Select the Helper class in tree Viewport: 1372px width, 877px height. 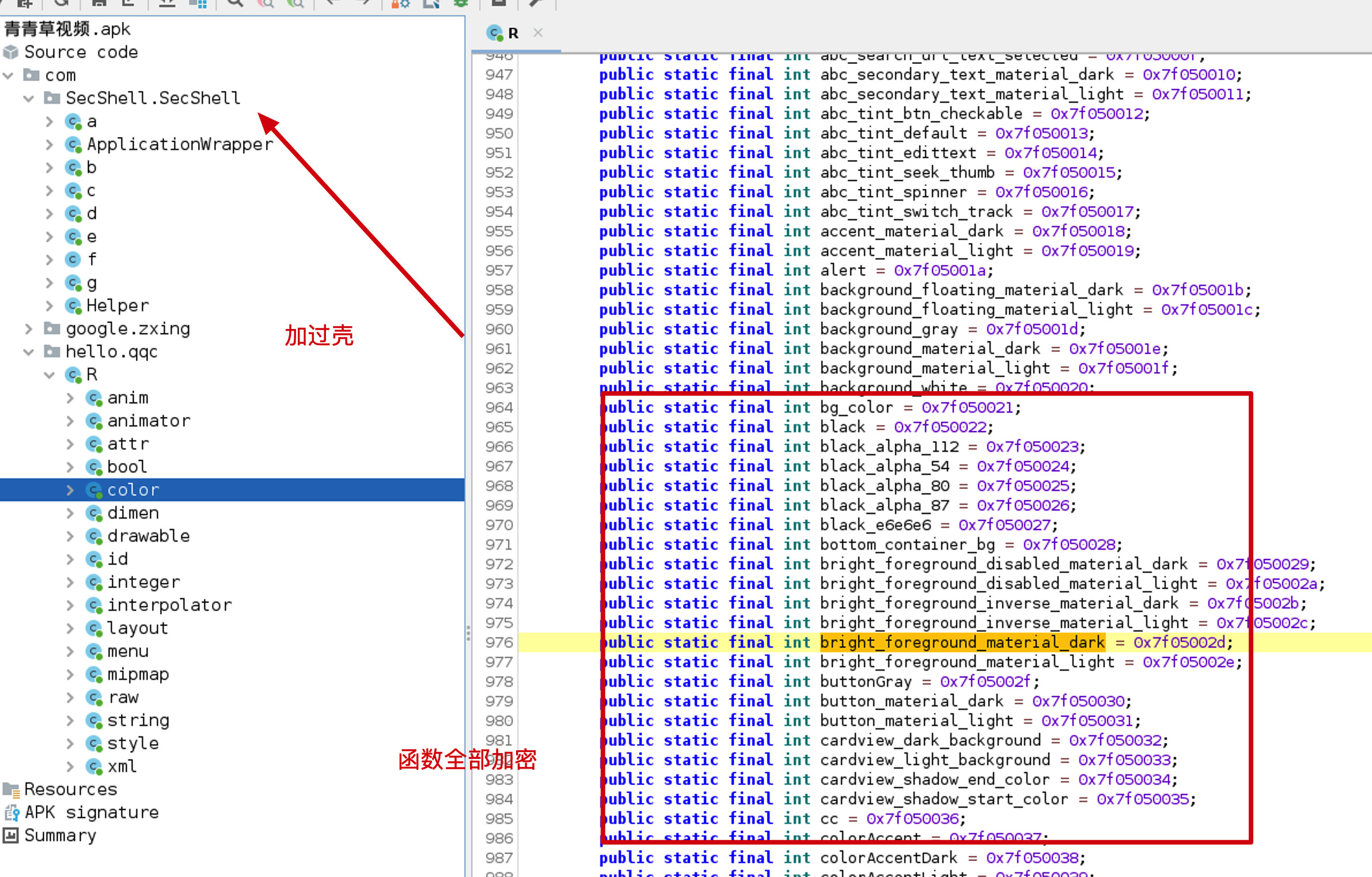(x=118, y=305)
